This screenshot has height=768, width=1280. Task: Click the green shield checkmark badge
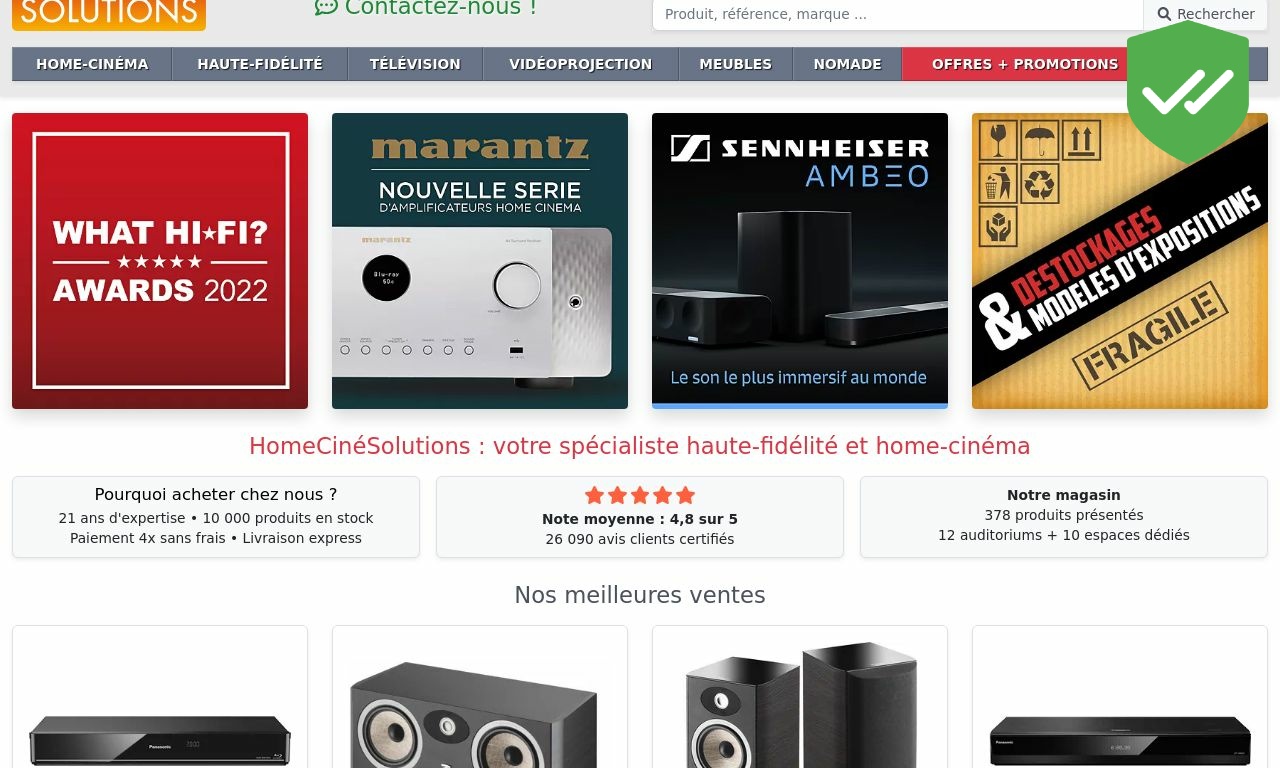click(x=1188, y=92)
